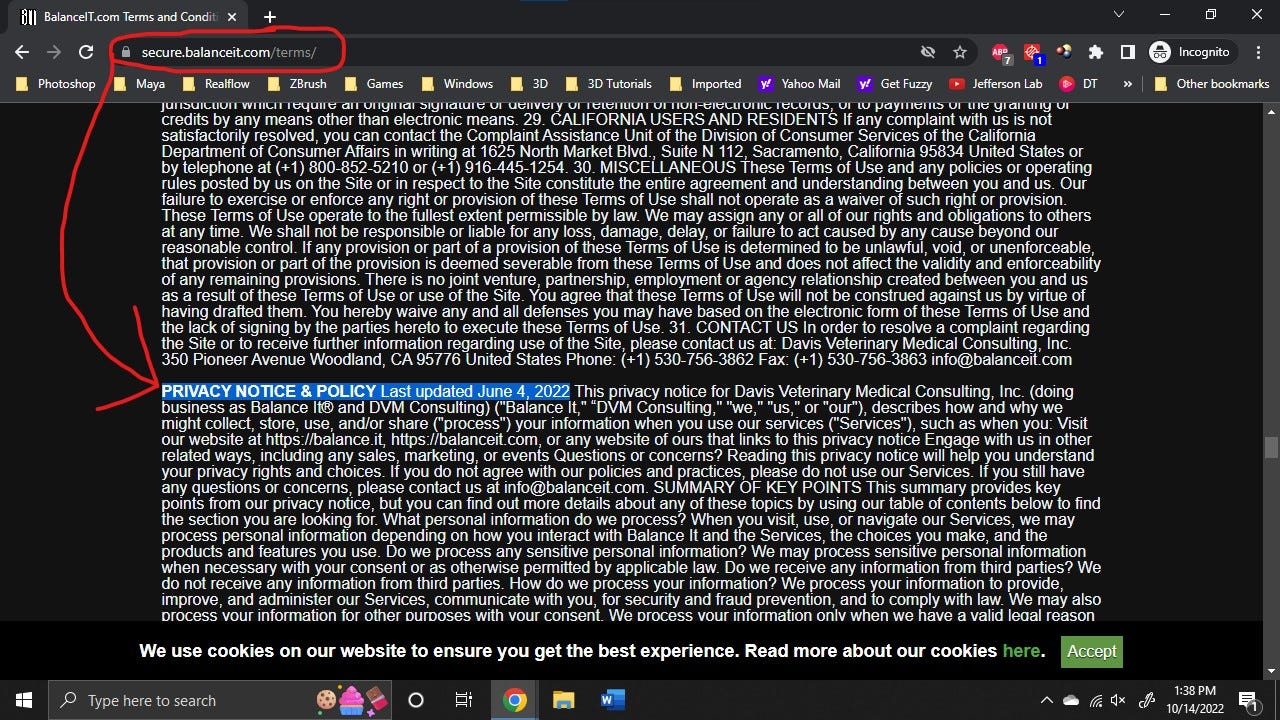Show hidden system tray icons
This screenshot has height=720, width=1280.
tap(1047, 700)
